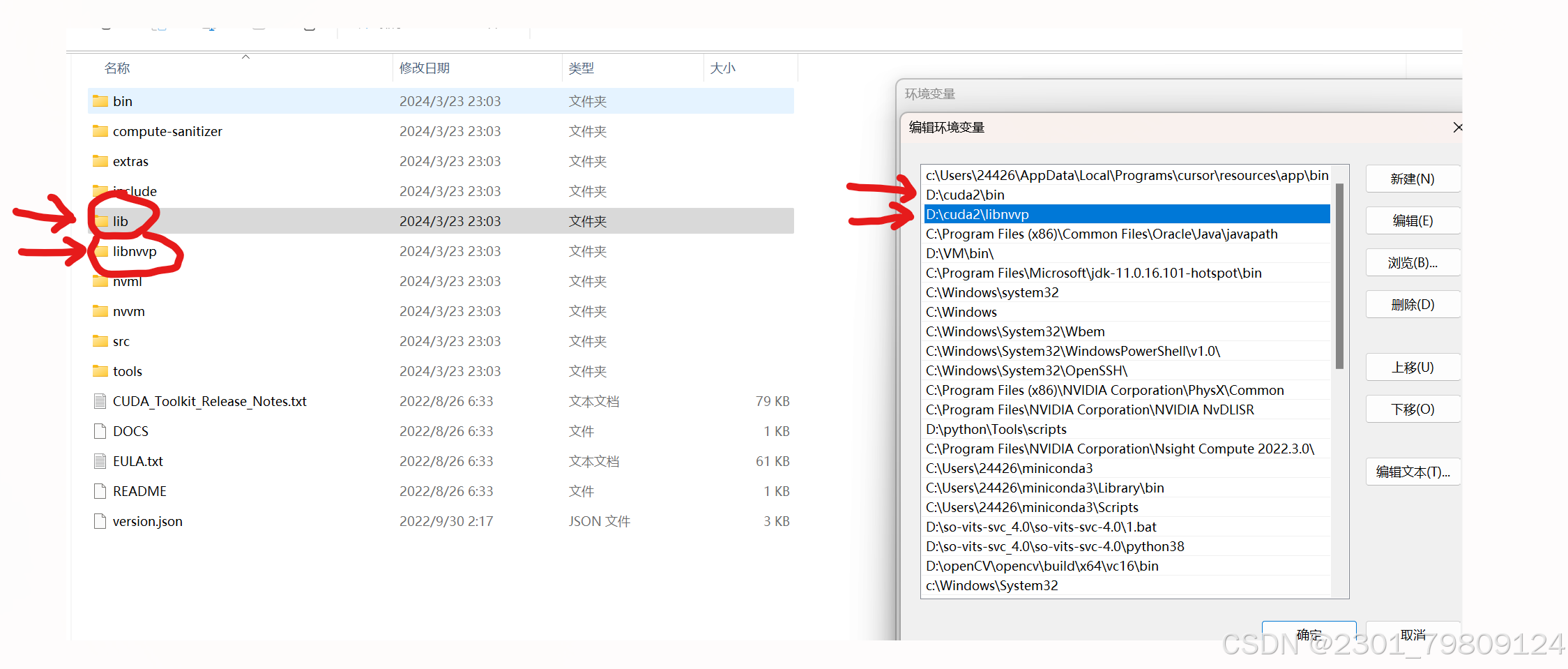Select the tools folder icon

pos(100,371)
